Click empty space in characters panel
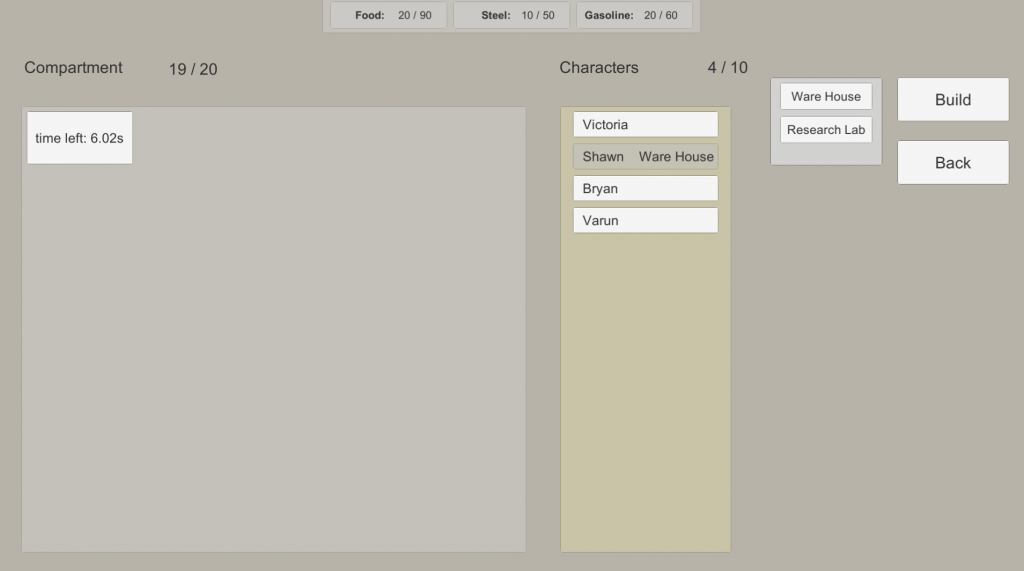1024x571 pixels. pyautogui.click(x=645, y=392)
